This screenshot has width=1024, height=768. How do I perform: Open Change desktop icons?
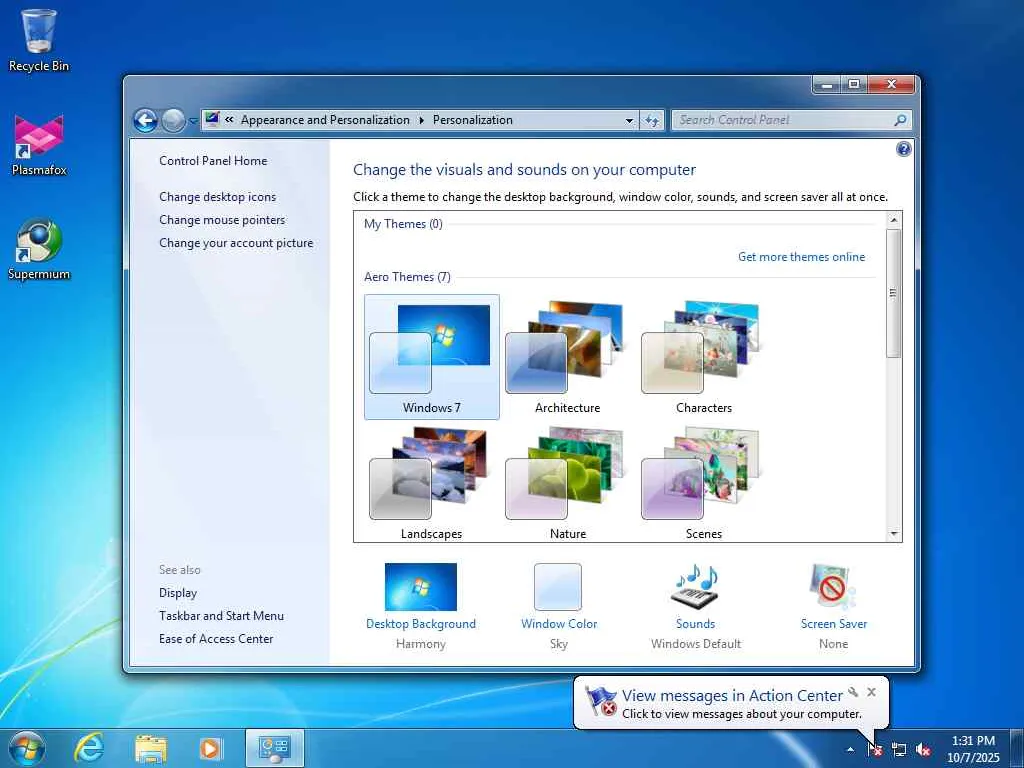click(217, 197)
